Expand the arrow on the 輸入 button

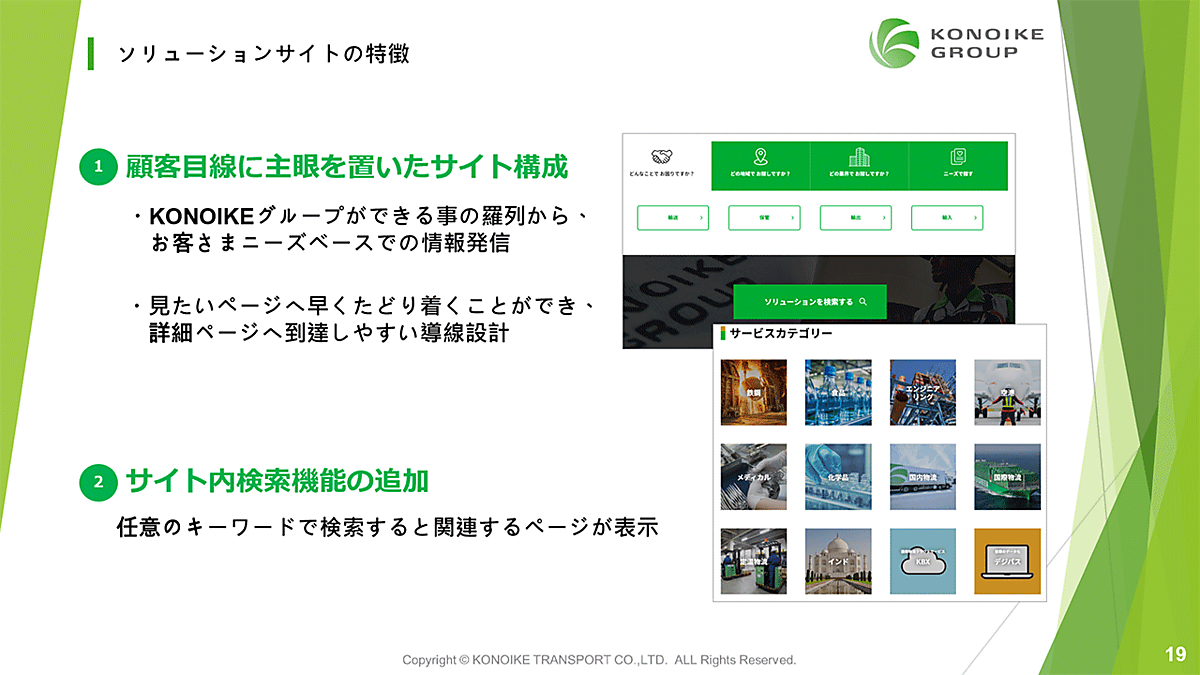tap(975, 217)
